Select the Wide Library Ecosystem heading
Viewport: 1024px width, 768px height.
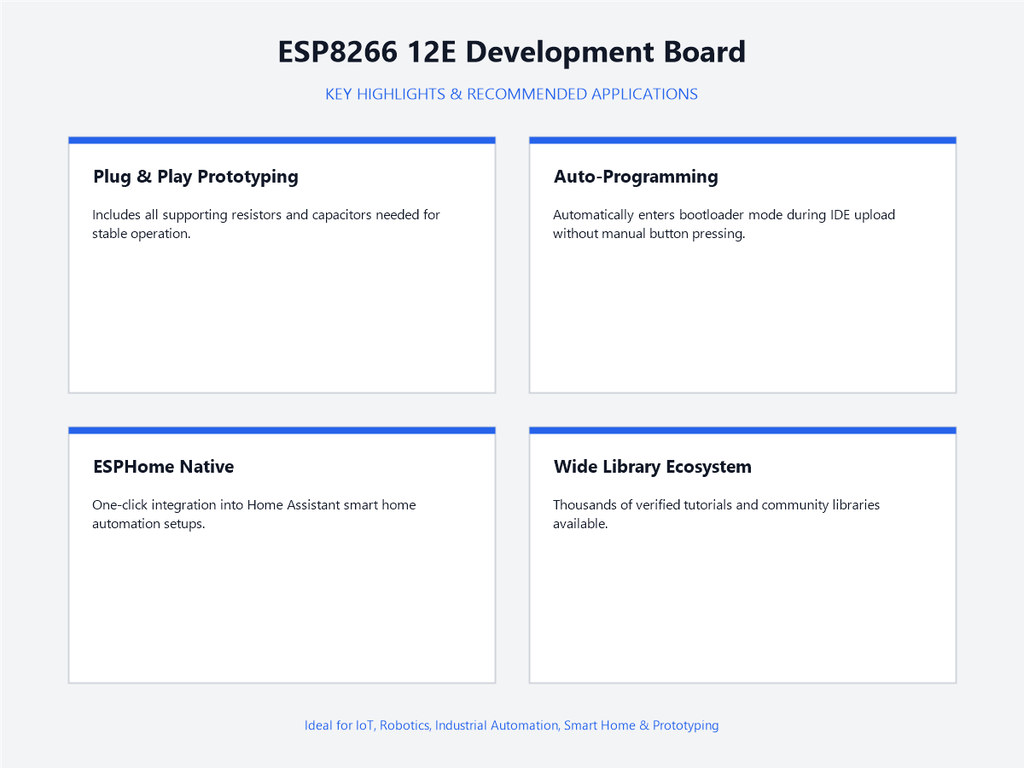click(652, 467)
